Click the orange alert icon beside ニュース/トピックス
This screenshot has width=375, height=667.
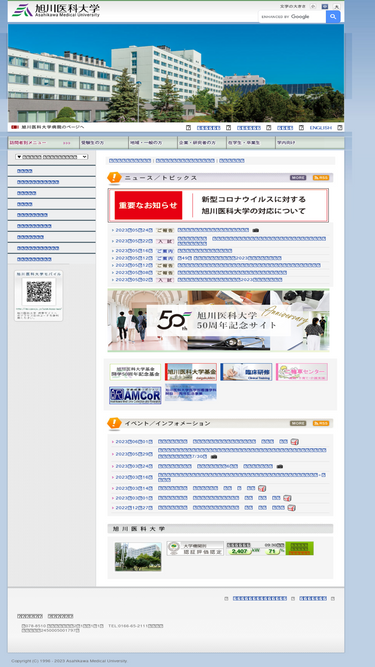coord(114,177)
